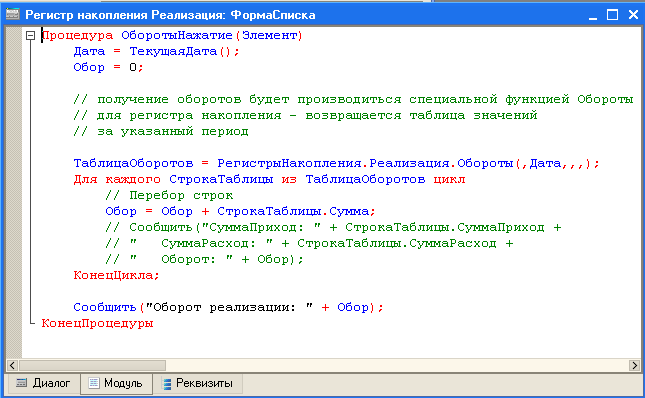
Task: Click the commented Оборот: line
Action: [204, 260]
